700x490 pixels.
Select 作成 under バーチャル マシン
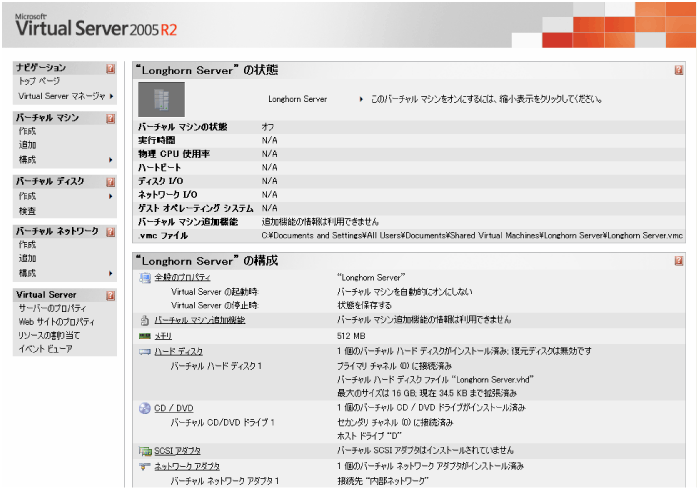coord(27,131)
